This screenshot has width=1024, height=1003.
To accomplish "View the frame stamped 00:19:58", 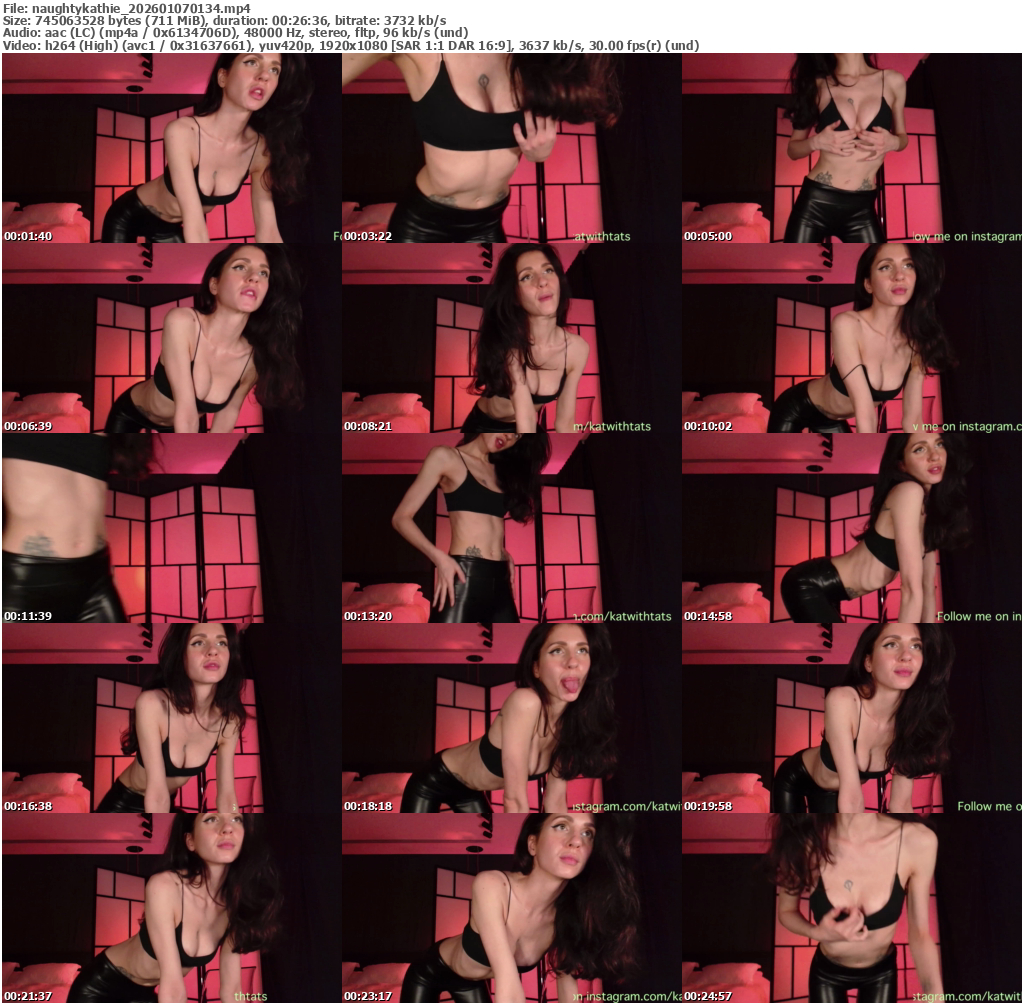I will tap(852, 718).
